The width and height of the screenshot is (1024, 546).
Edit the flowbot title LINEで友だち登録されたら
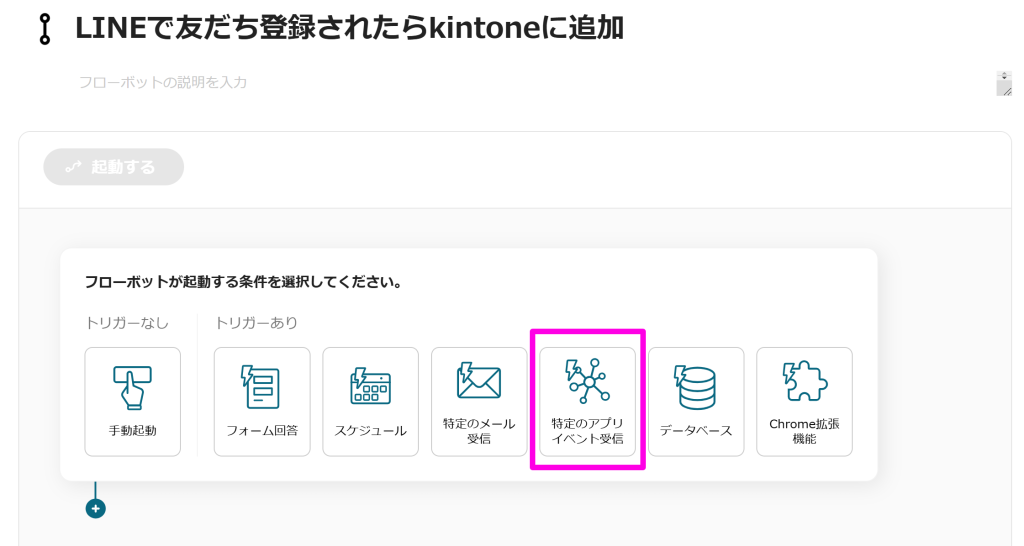click(x=349, y=28)
